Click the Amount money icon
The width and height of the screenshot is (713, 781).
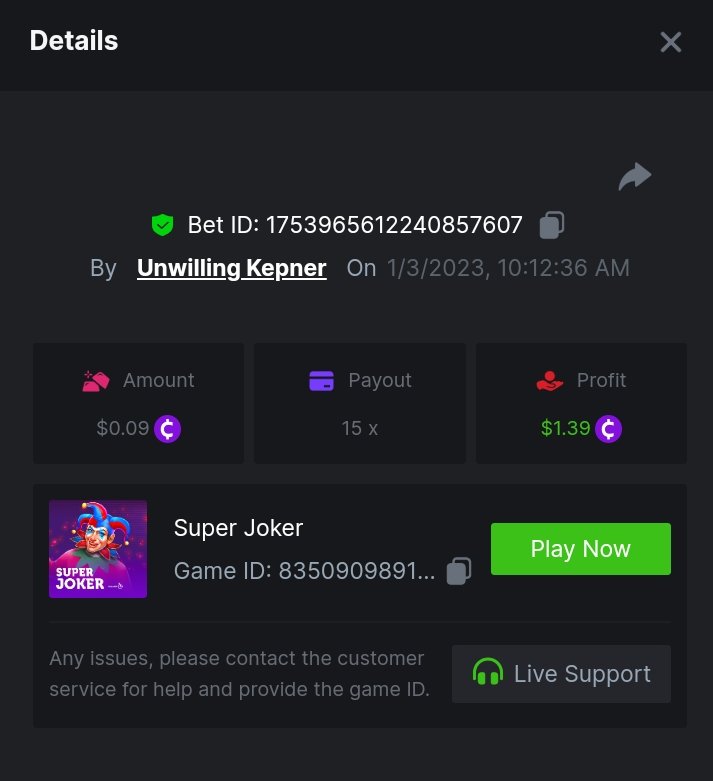click(x=96, y=381)
